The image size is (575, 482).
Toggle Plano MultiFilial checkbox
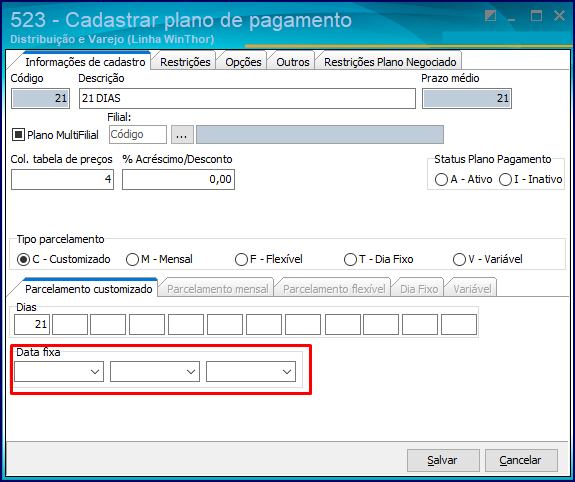[18, 135]
